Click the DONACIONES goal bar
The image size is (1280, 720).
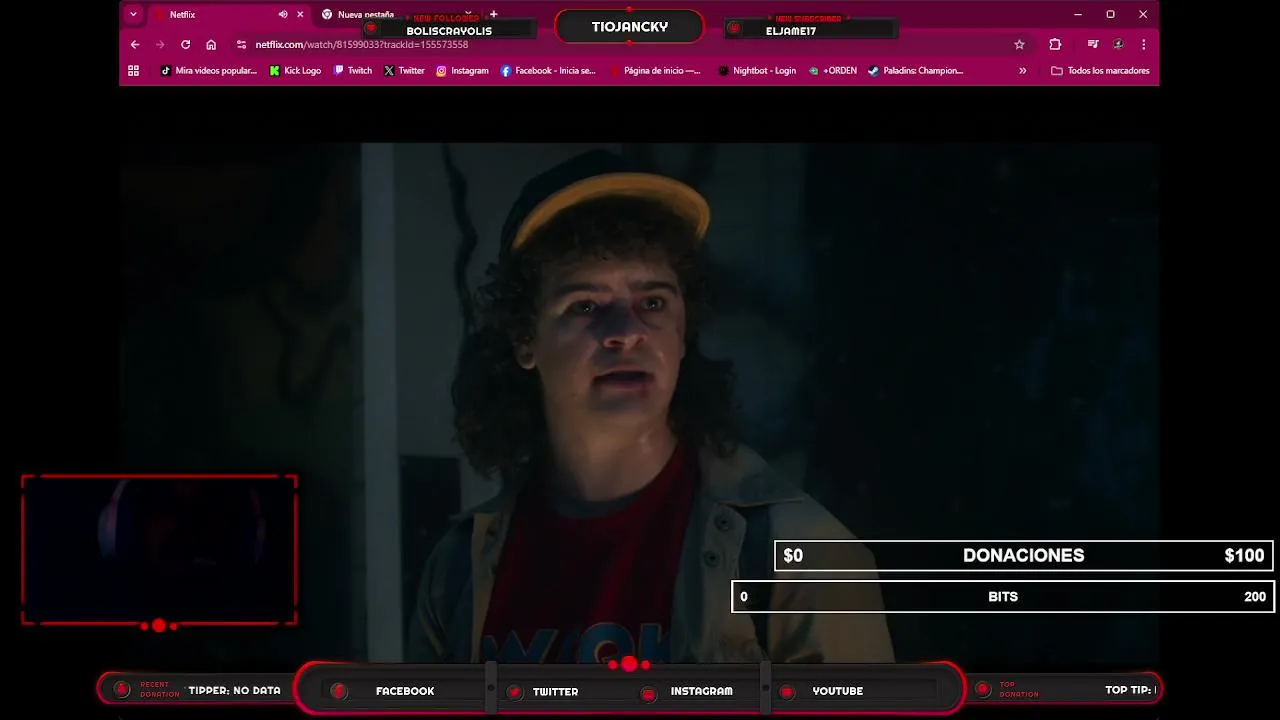point(1023,556)
